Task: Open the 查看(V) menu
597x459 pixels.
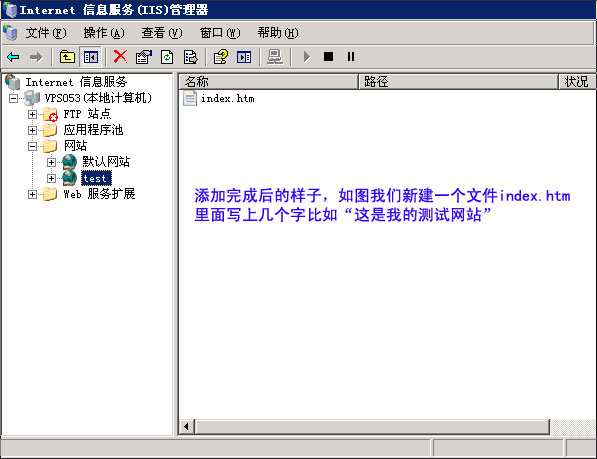Action: pyautogui.click(x=162, y=33)
